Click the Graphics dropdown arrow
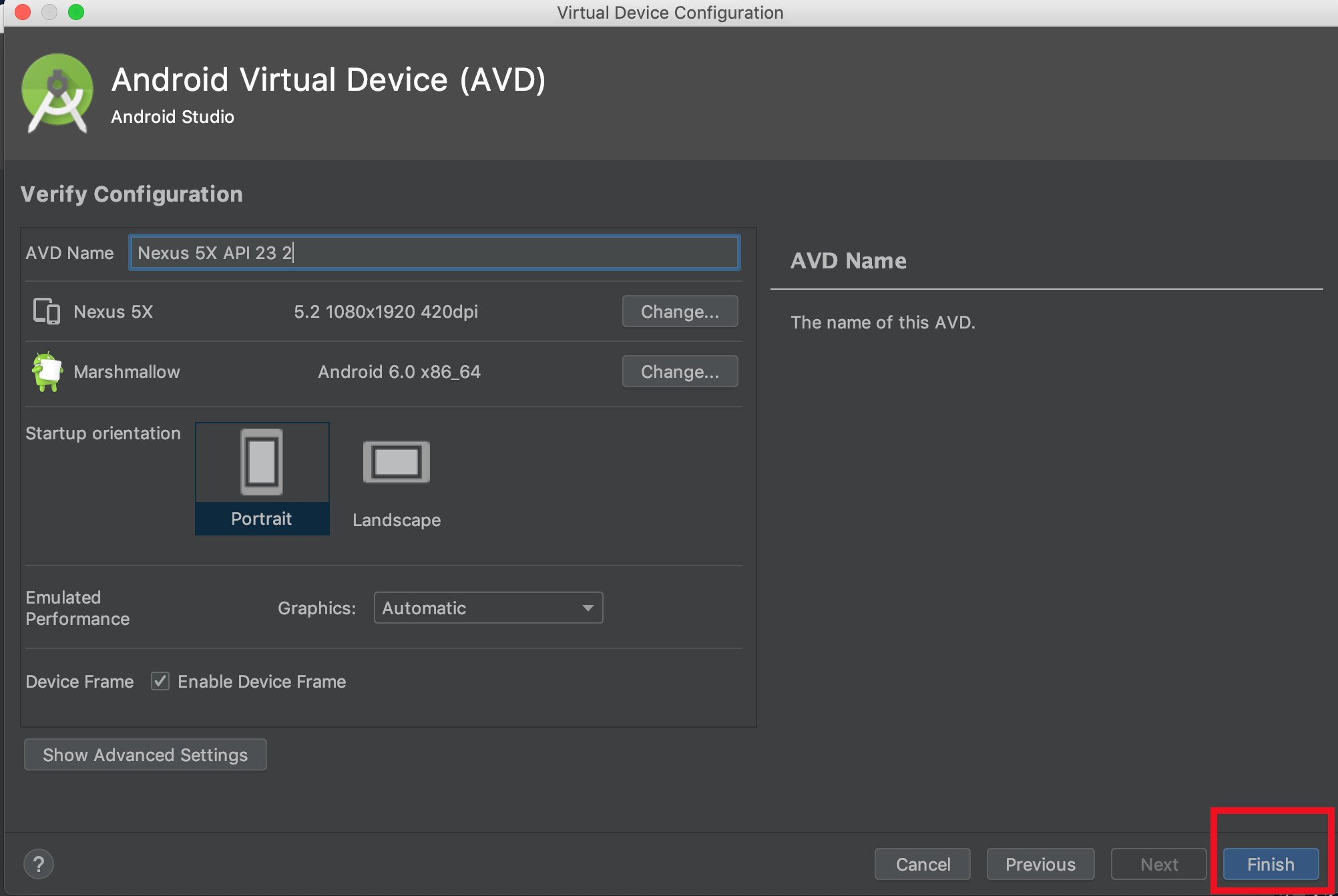Image resolution: width=1338 pixels, height=896 pixels. pyautogui.click(x=588, y=608)
